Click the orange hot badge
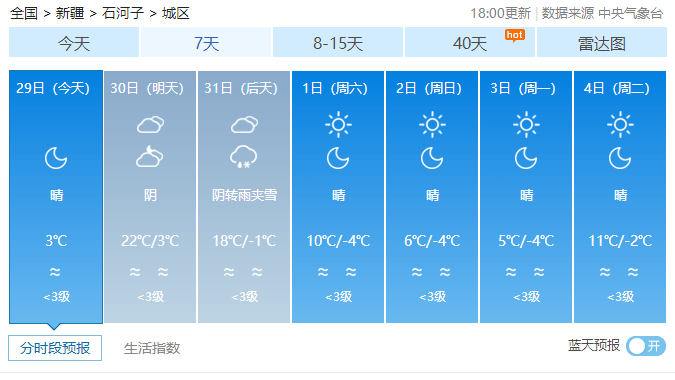Screen dimensions: 675x380 (x=515, y=35)
